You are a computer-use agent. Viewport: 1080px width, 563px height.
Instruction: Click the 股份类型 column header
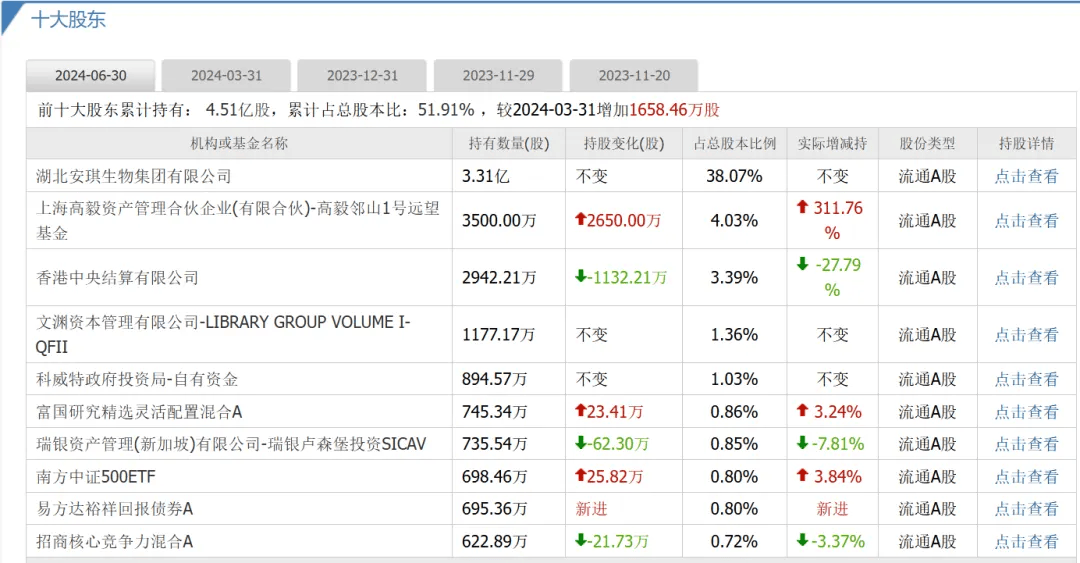coord(927,143)
